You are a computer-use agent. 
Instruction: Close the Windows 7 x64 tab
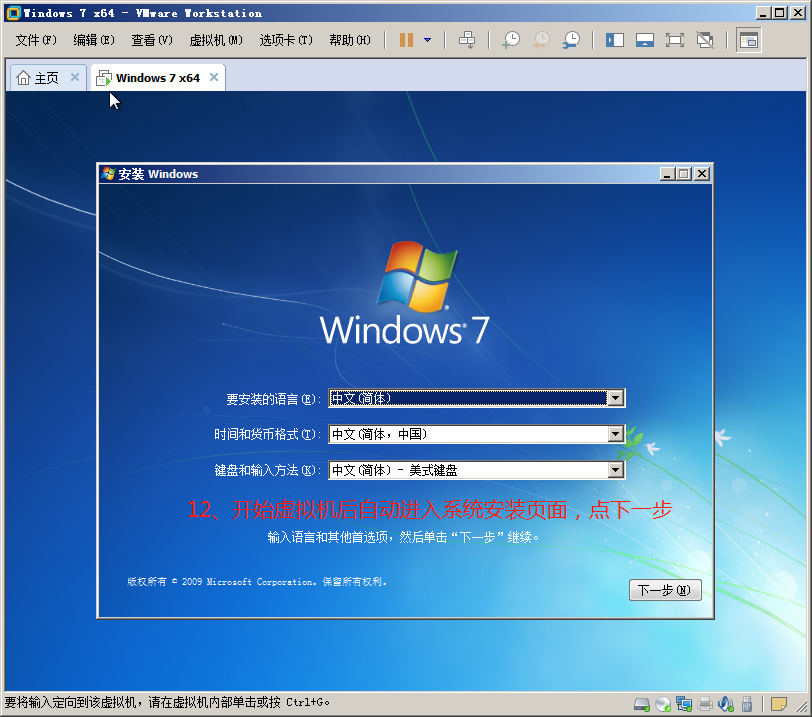[214, 77]
